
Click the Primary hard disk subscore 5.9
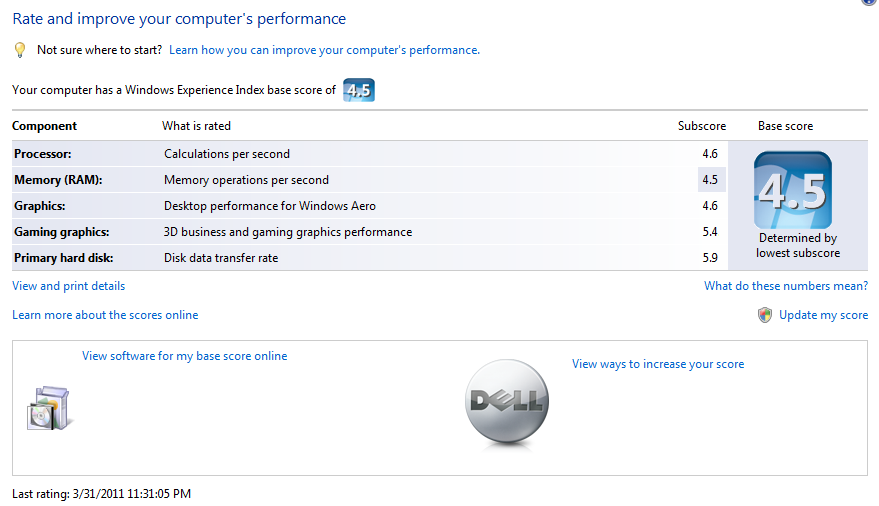(x=710, y=258)
